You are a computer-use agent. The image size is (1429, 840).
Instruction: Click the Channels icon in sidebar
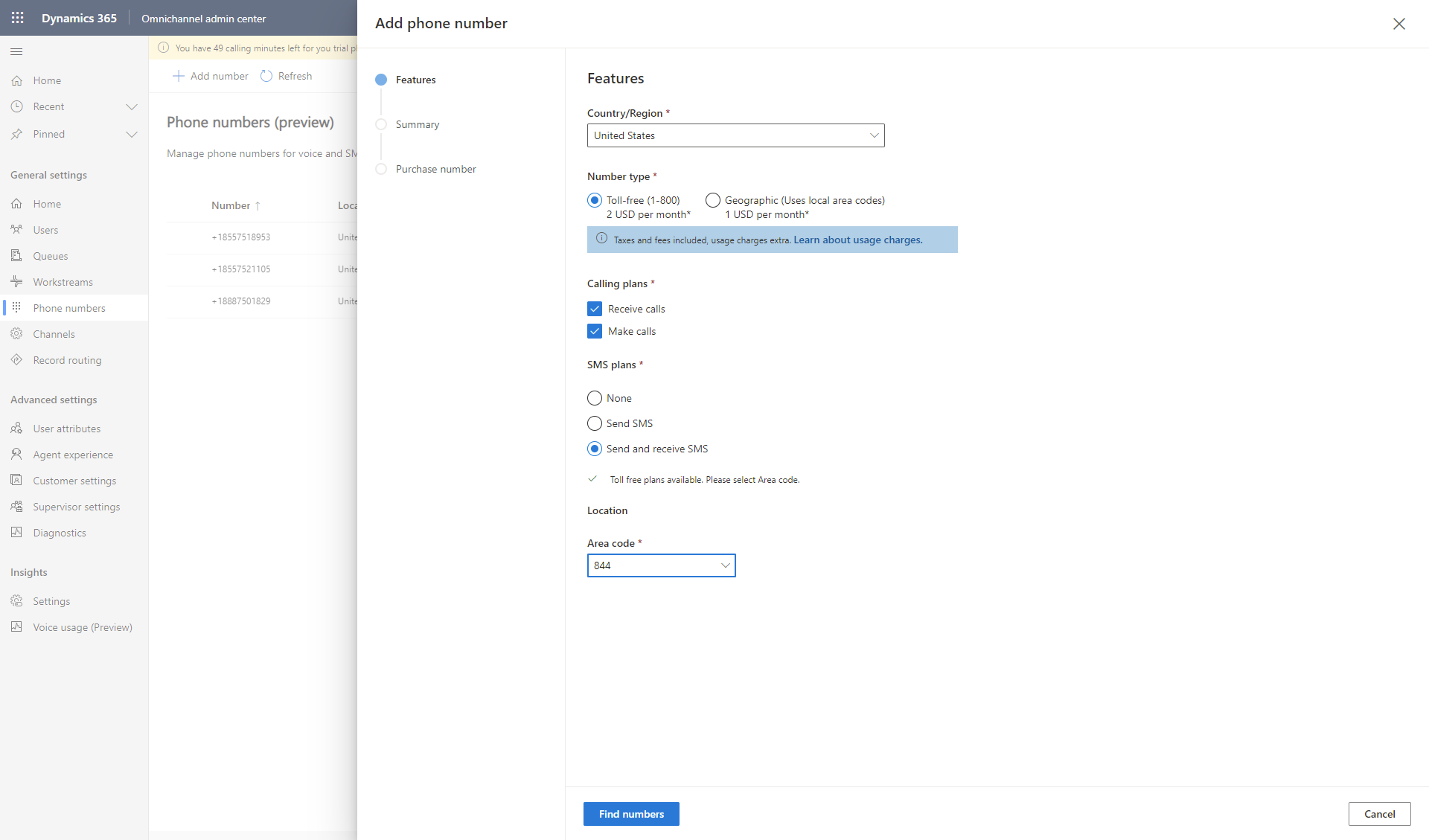pyautogui.click(x=17, y=333)
